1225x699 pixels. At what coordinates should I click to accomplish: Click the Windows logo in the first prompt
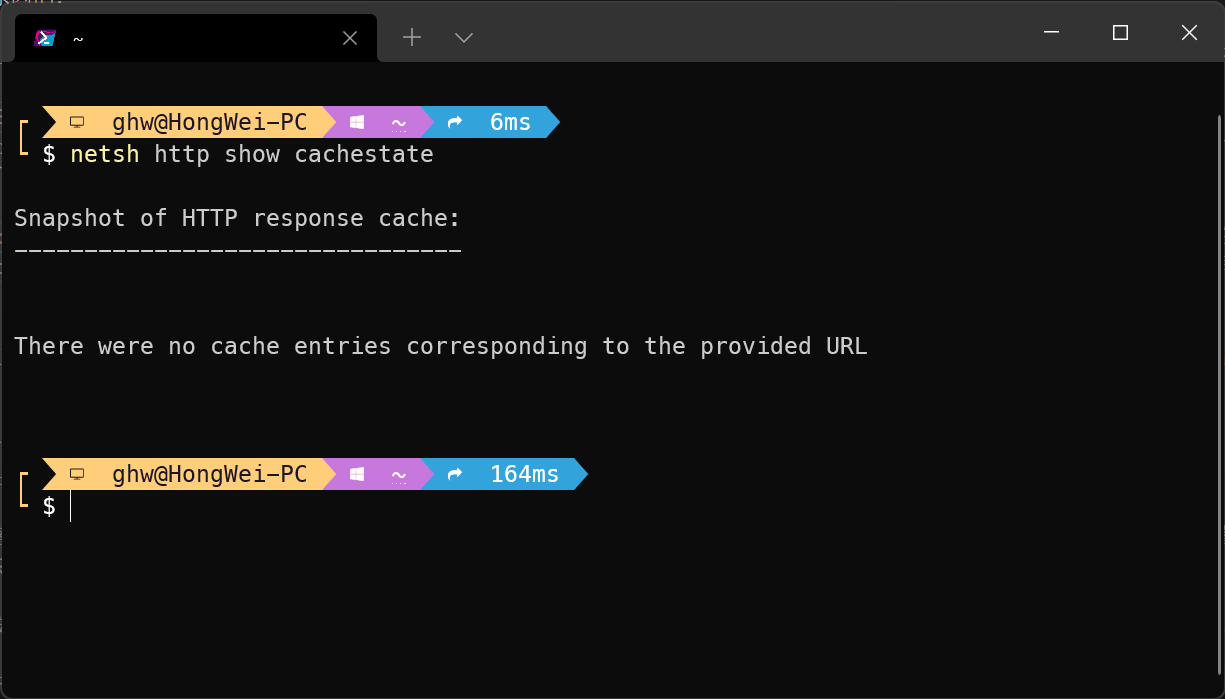(357, 122)
